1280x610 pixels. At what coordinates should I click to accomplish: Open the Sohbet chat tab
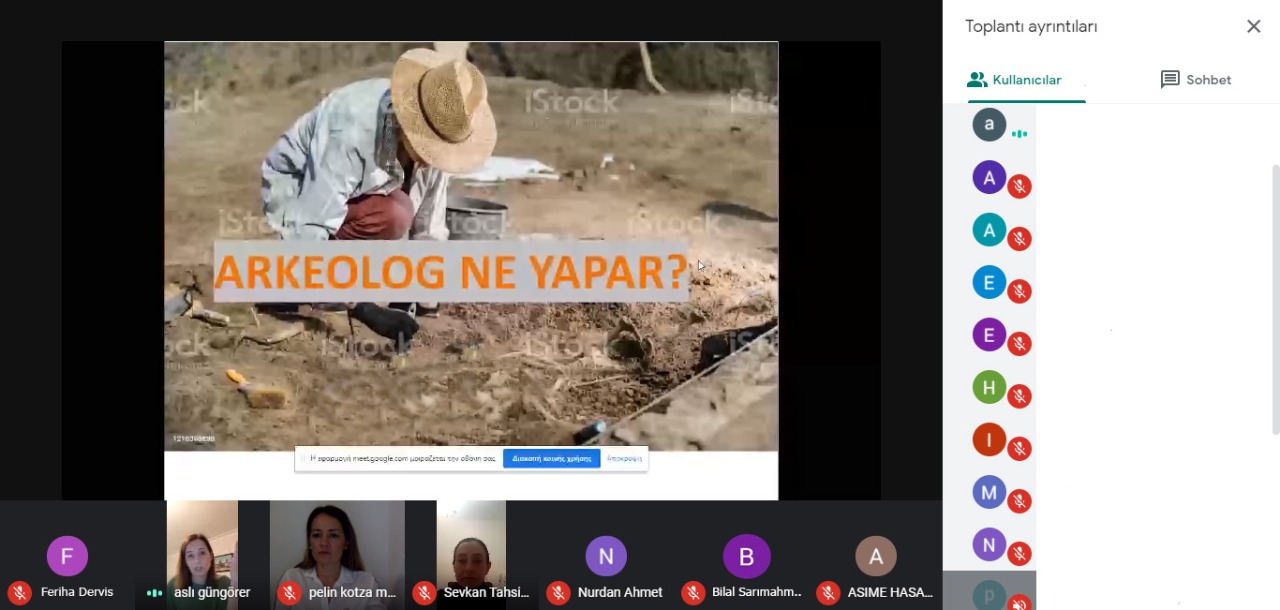1195,80
